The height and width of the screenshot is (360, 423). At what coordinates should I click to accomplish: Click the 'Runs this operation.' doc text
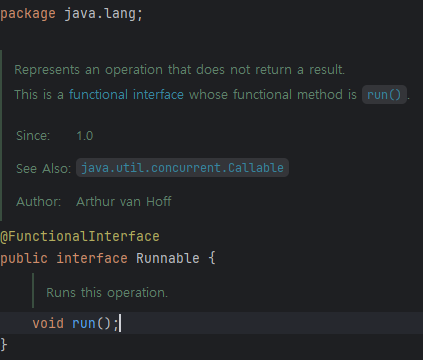pyautogui.click(x=107, y=293)
